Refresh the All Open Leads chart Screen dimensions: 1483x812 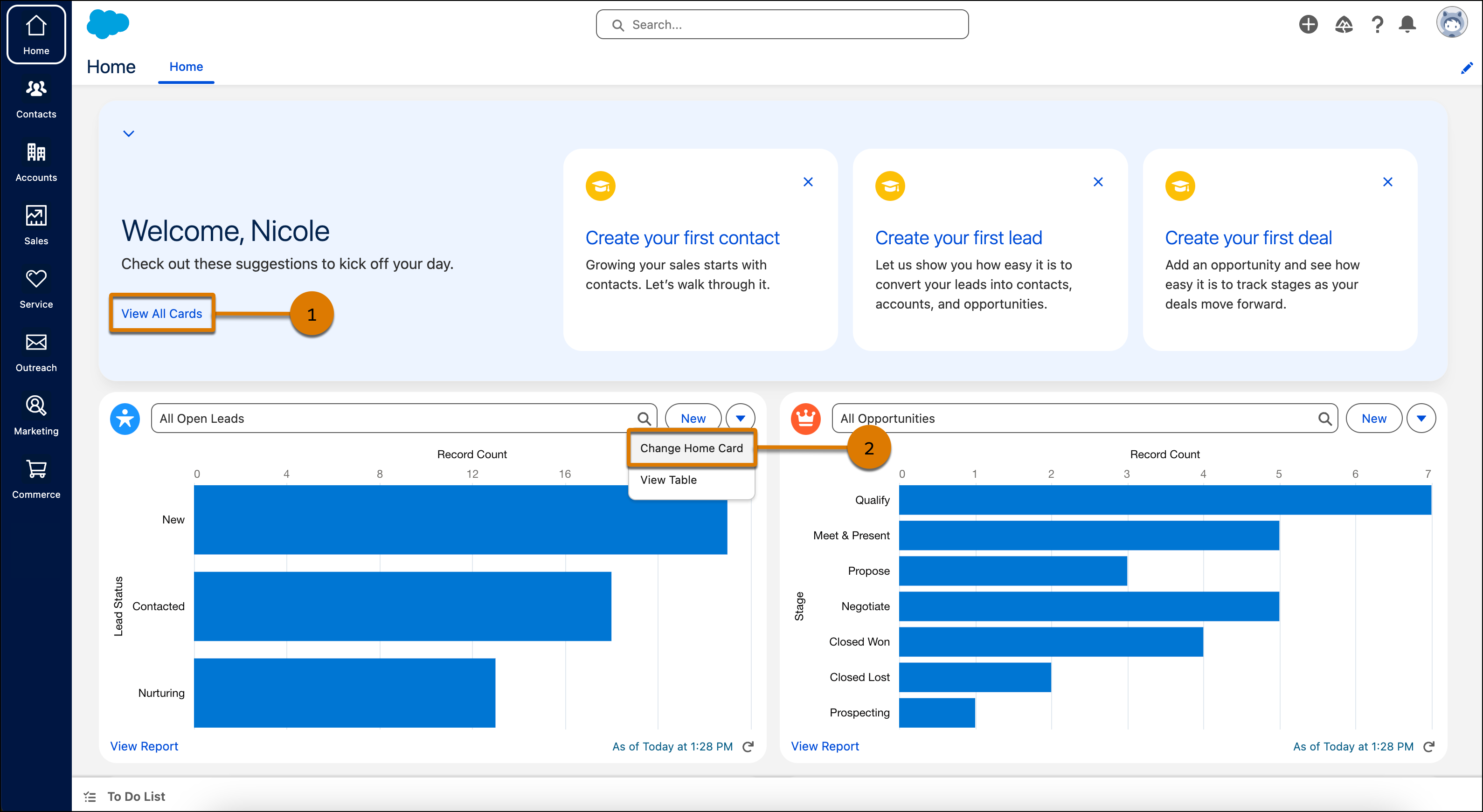point(748,746)
